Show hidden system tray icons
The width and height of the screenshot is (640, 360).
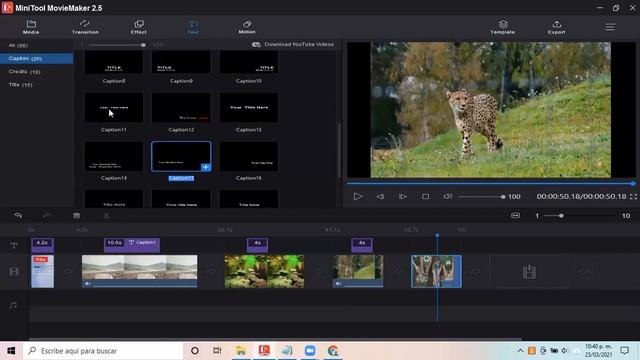tap(520, 351)
